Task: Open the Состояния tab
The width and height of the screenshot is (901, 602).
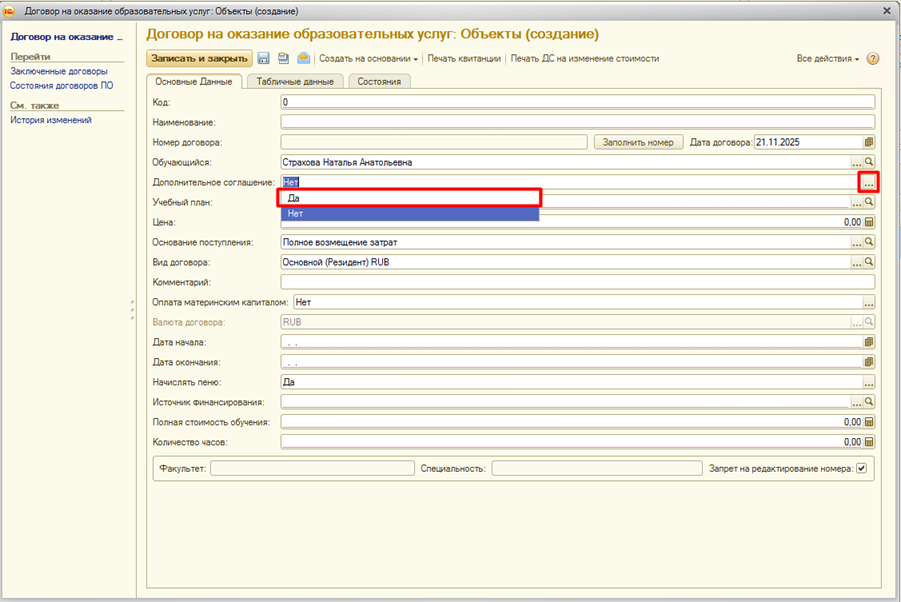Action: click(380, 82)
